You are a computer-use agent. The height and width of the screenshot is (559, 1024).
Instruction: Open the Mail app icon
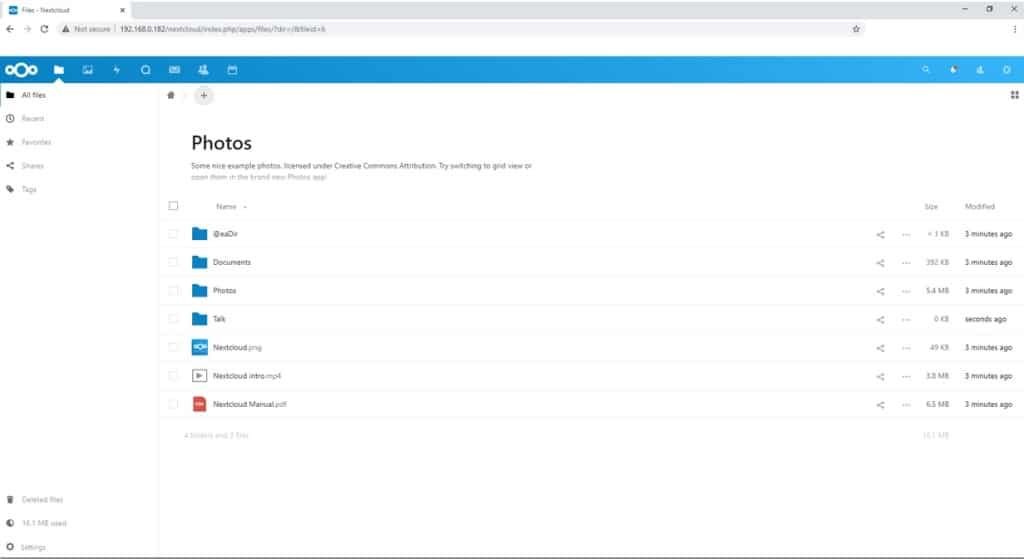174,70
